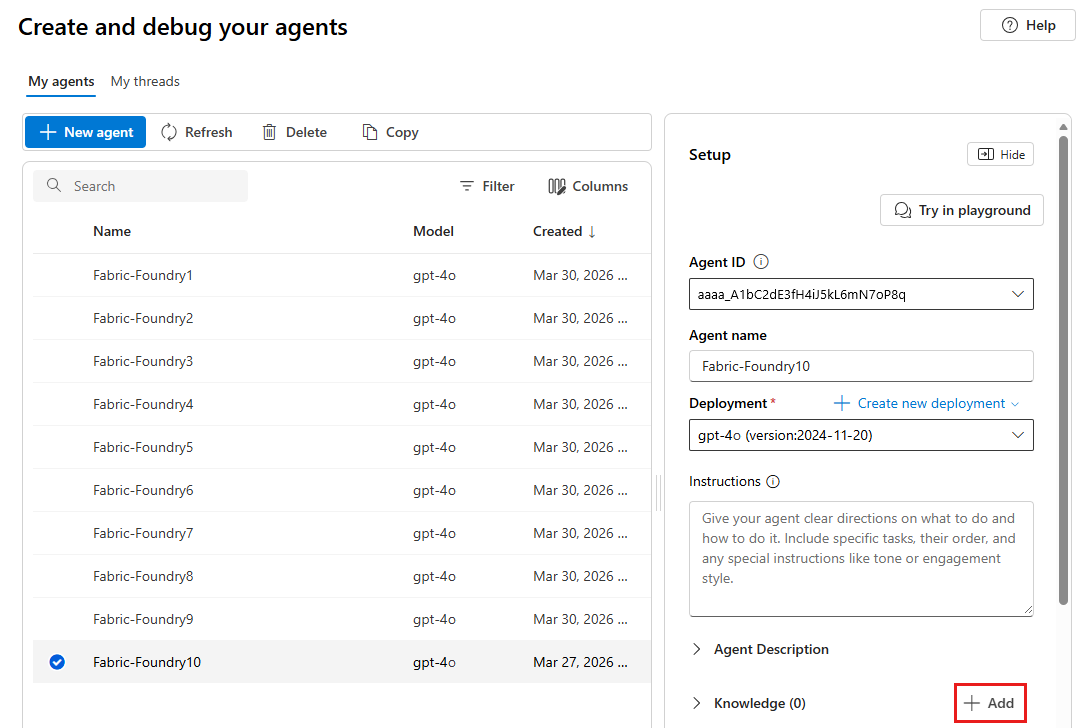Click Add next to Knowledge
Image resolution: width=1090 pixels, height=728 pixels.
(x=990, y=703)
